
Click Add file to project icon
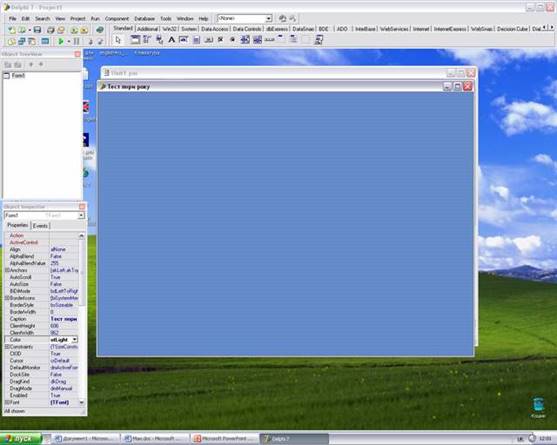pos(74,30)
